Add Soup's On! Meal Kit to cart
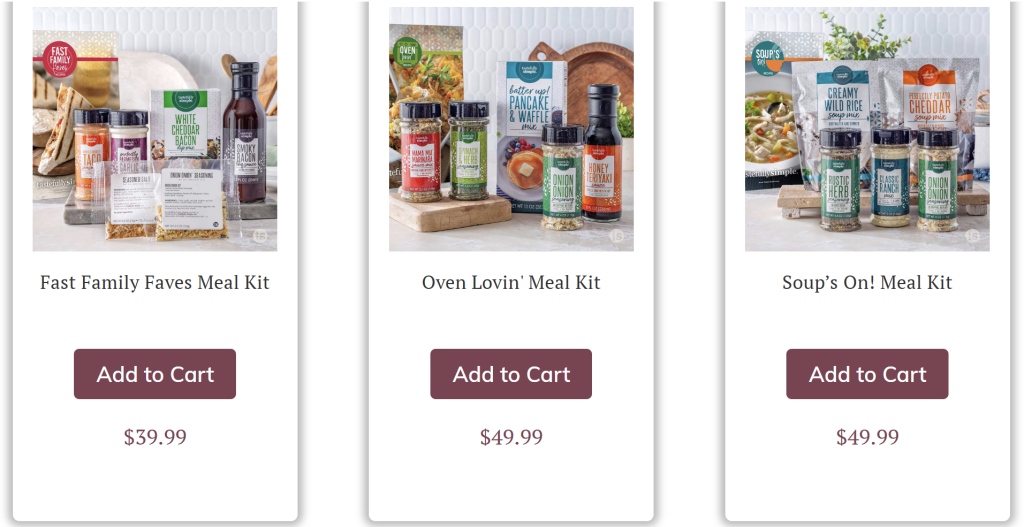The height and width of the screenshot is (527, 1024). click(867, 374)
